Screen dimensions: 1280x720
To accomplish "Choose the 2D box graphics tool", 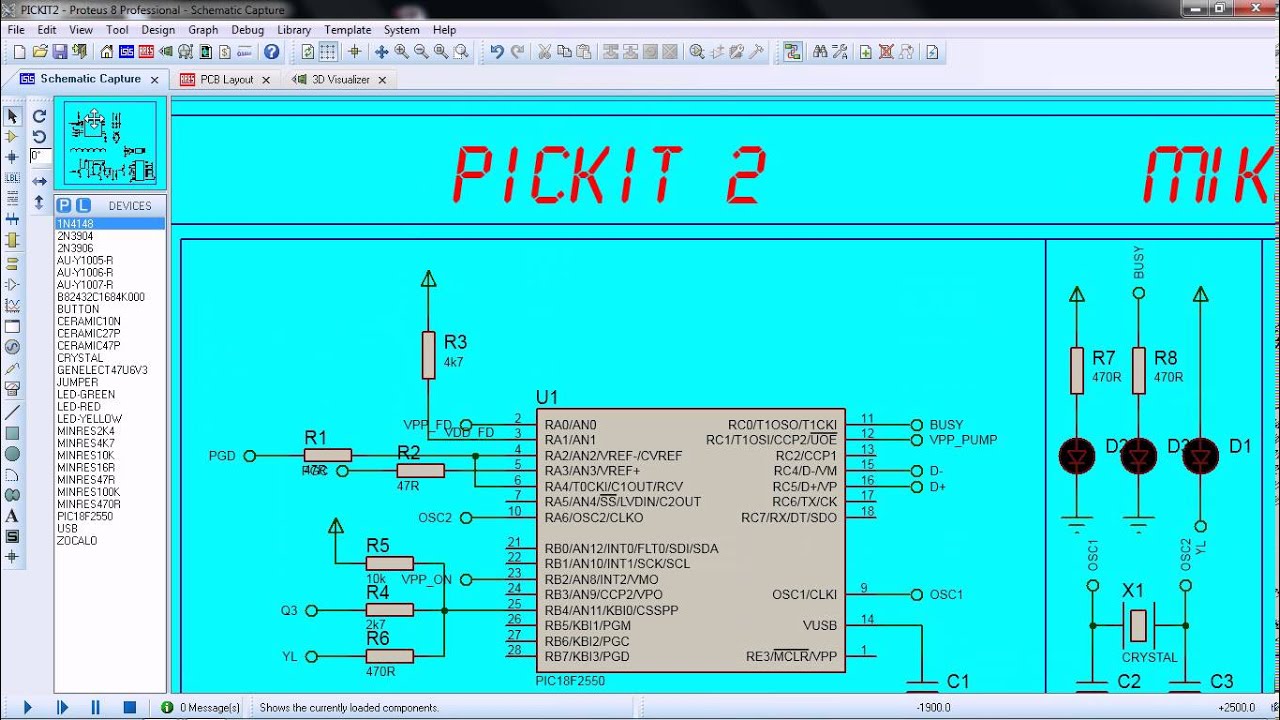I will coord(12,433).
